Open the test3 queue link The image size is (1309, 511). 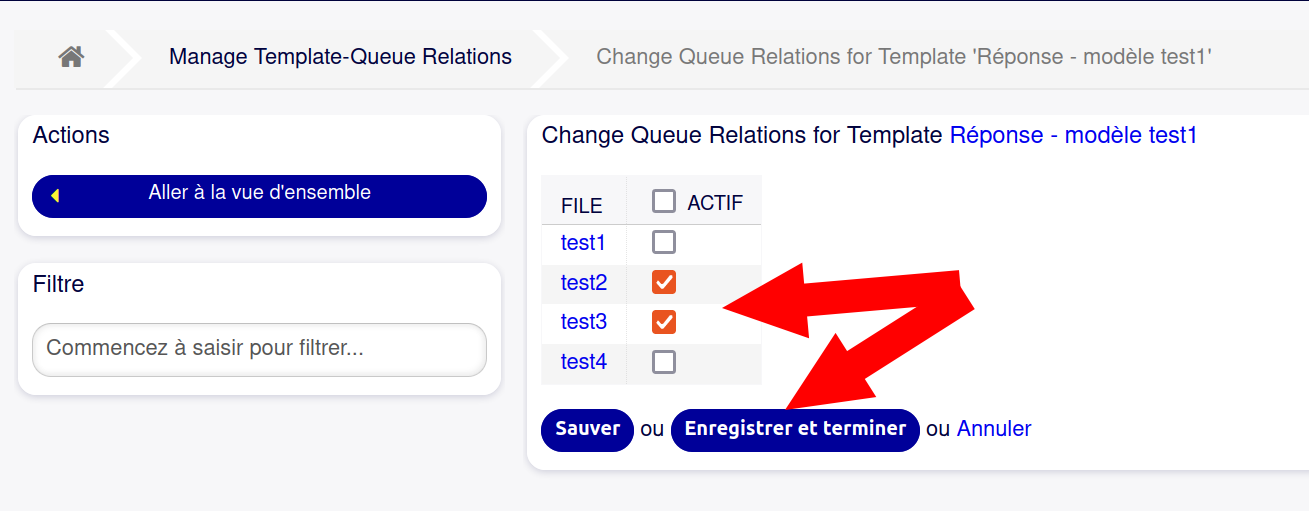(583, 322)
